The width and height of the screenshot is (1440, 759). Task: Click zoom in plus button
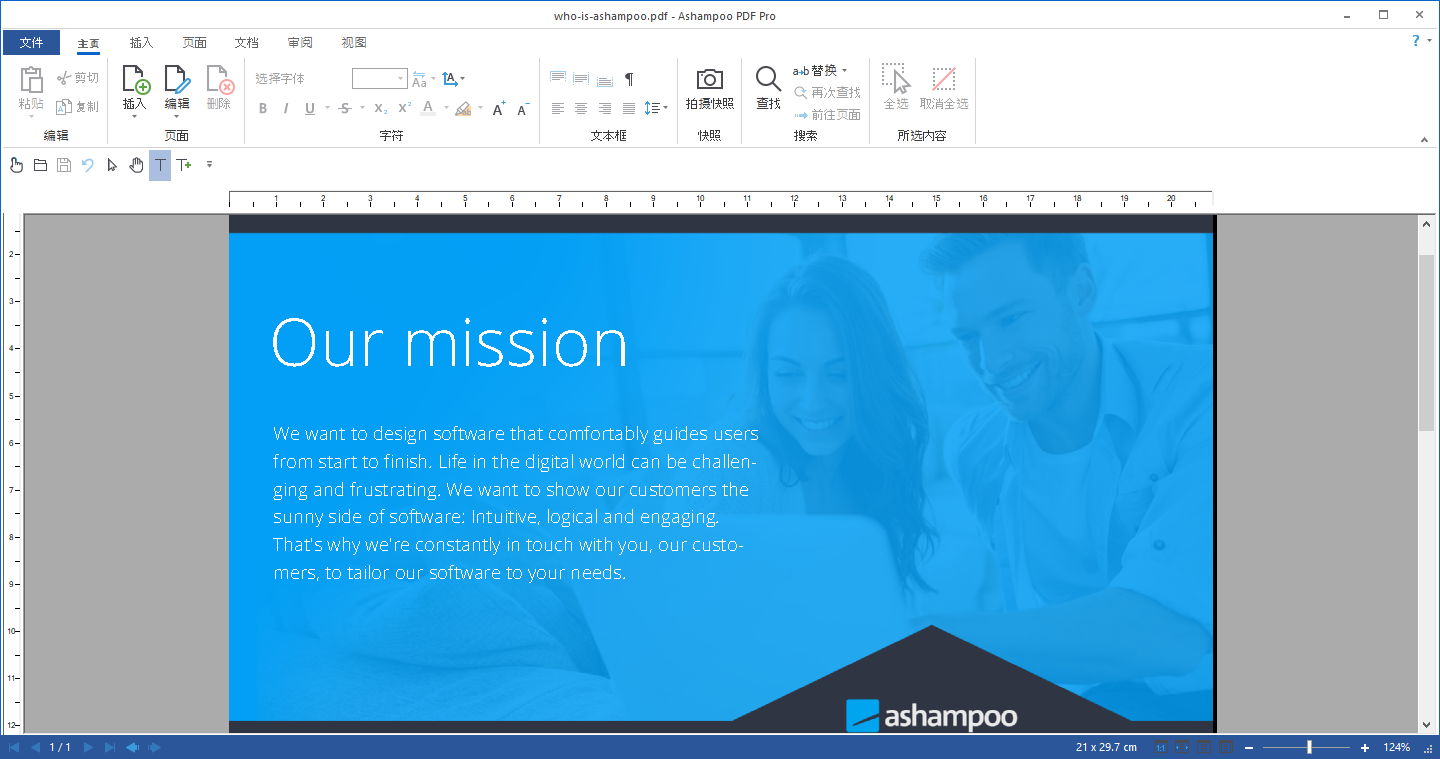1365,748
